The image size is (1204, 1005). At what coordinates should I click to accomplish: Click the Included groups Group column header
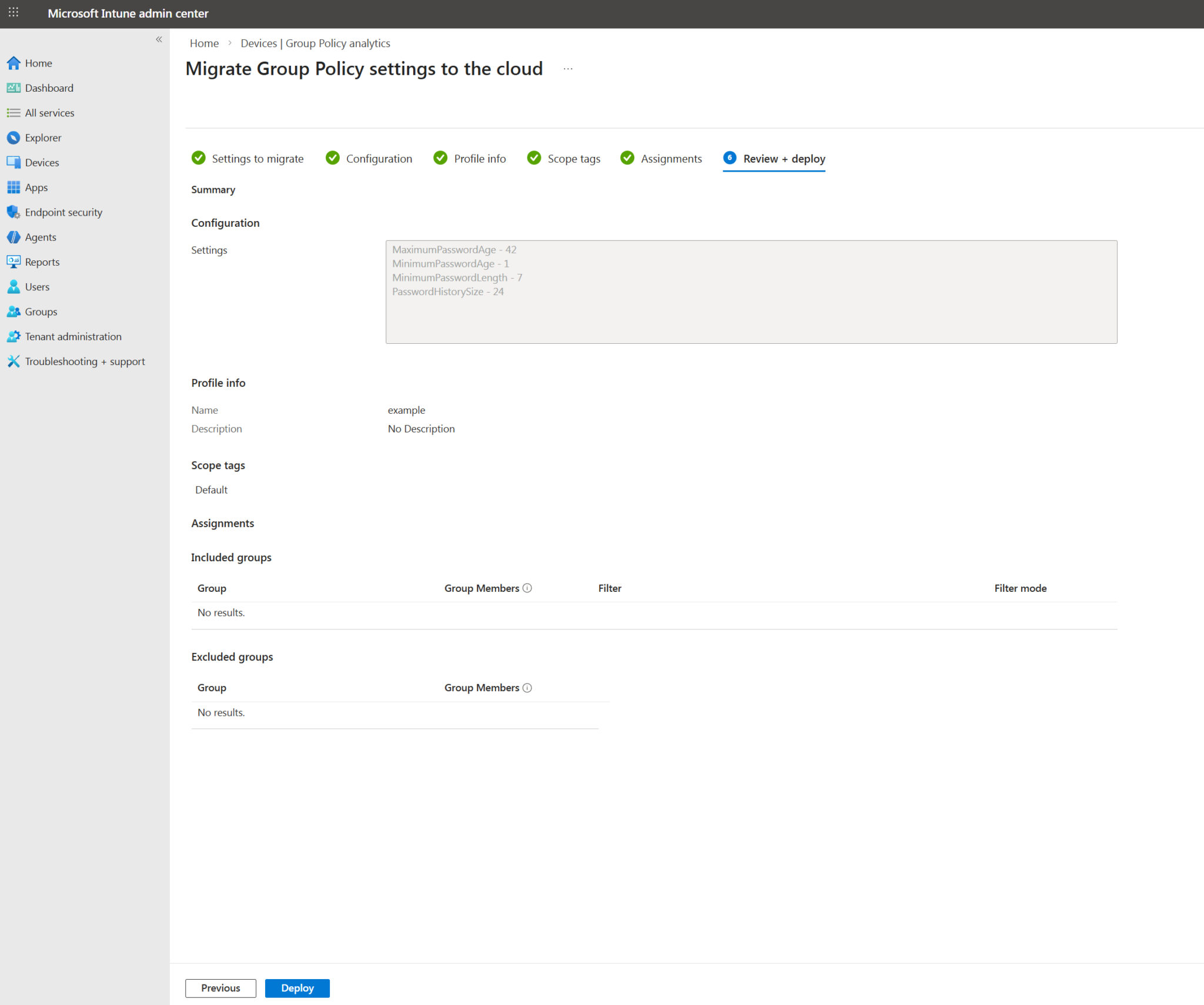pos(212,588)
